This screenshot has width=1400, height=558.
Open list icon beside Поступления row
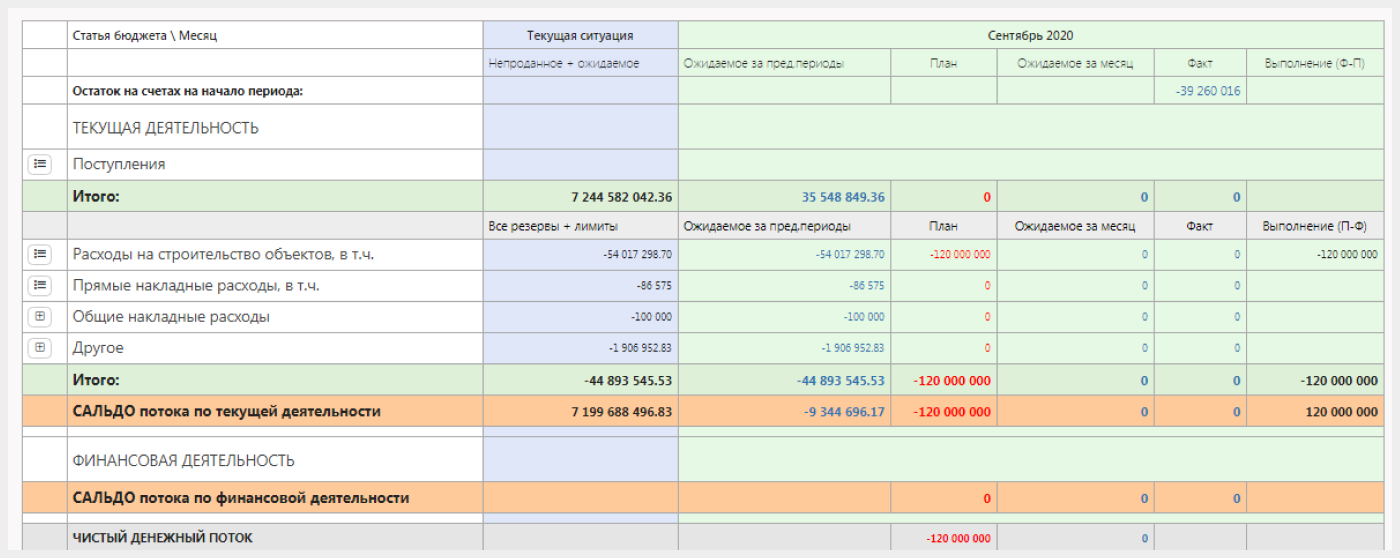tap(39, 164)
